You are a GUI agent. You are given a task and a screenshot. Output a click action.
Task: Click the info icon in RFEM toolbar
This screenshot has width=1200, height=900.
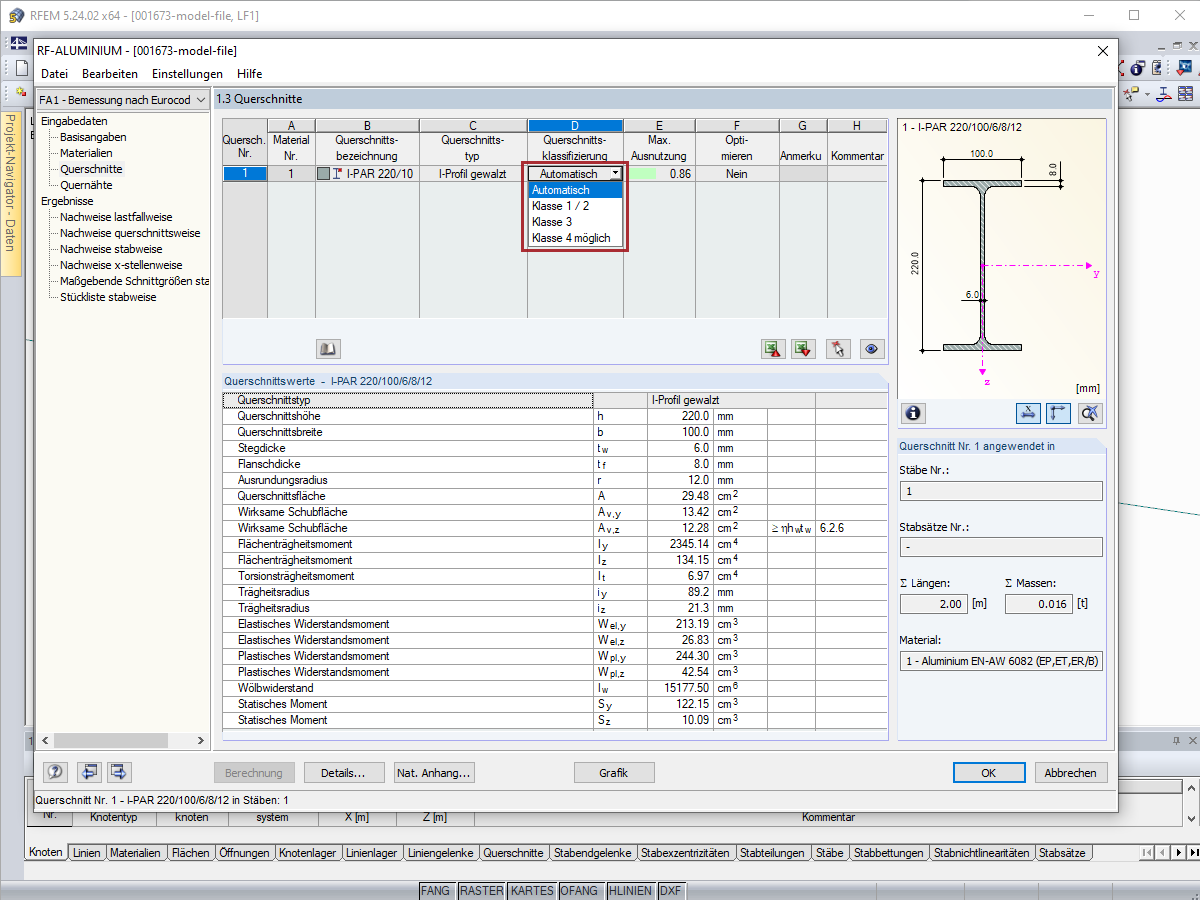[1138, 68]
